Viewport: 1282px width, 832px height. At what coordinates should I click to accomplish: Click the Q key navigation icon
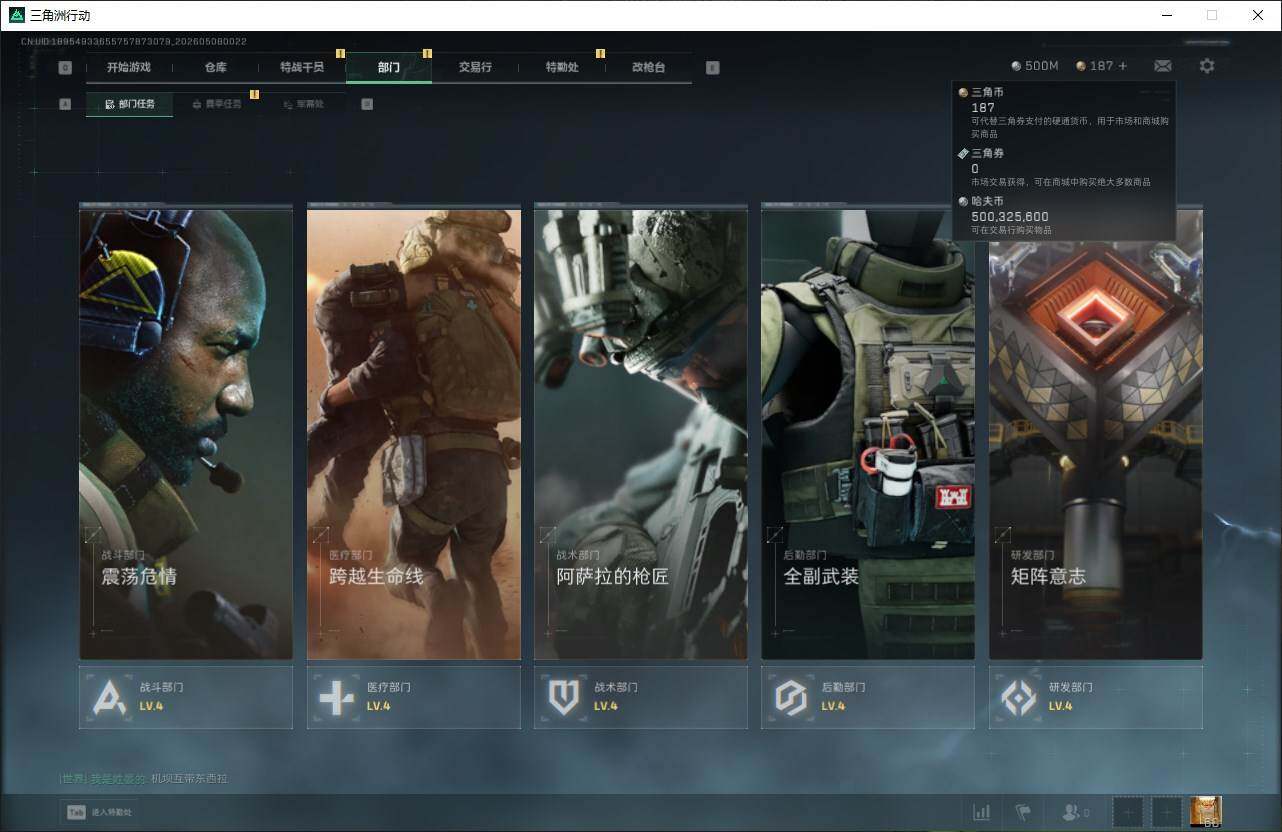[65, 68]
